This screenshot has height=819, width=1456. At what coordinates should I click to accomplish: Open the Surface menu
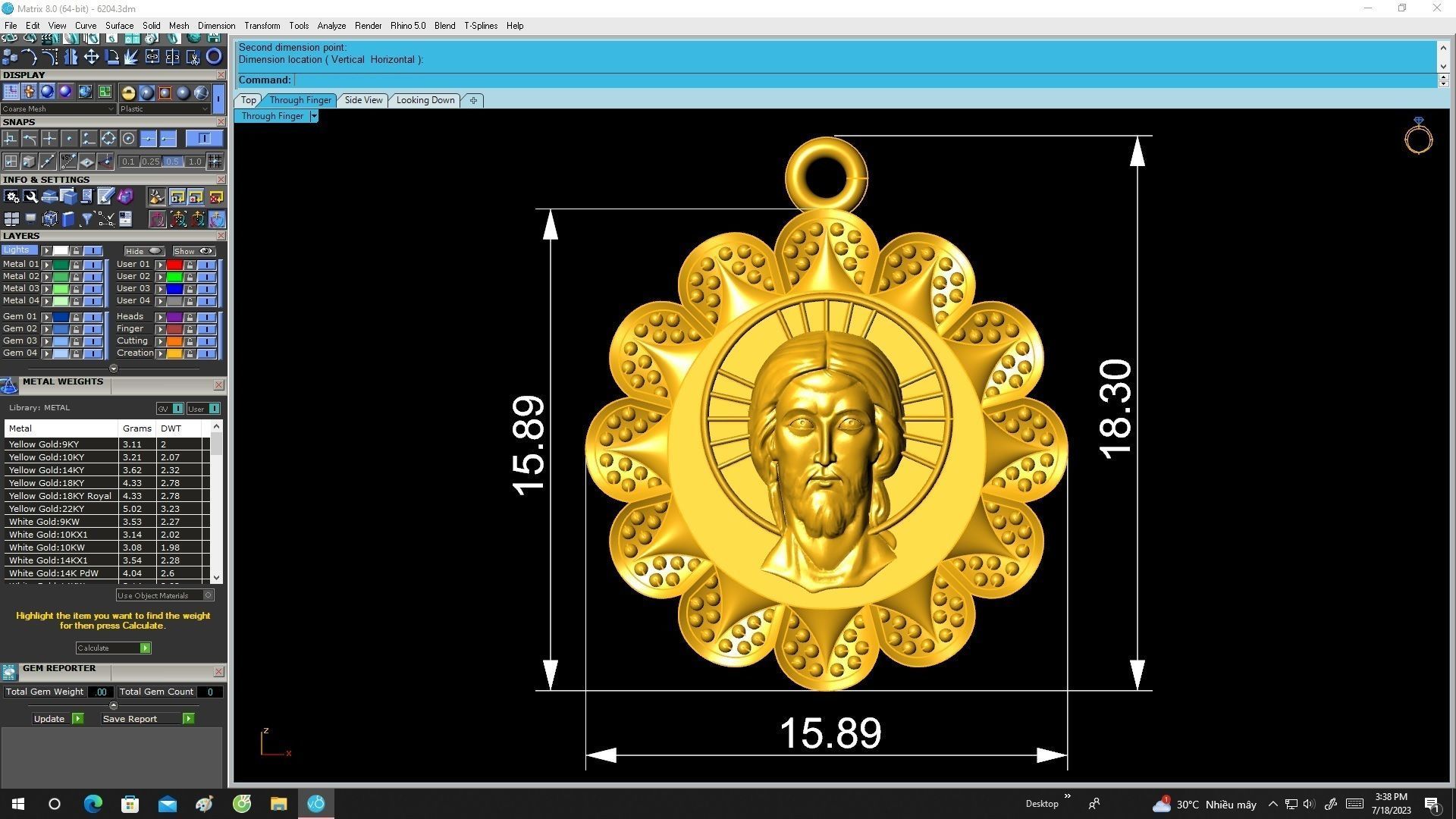119,26
